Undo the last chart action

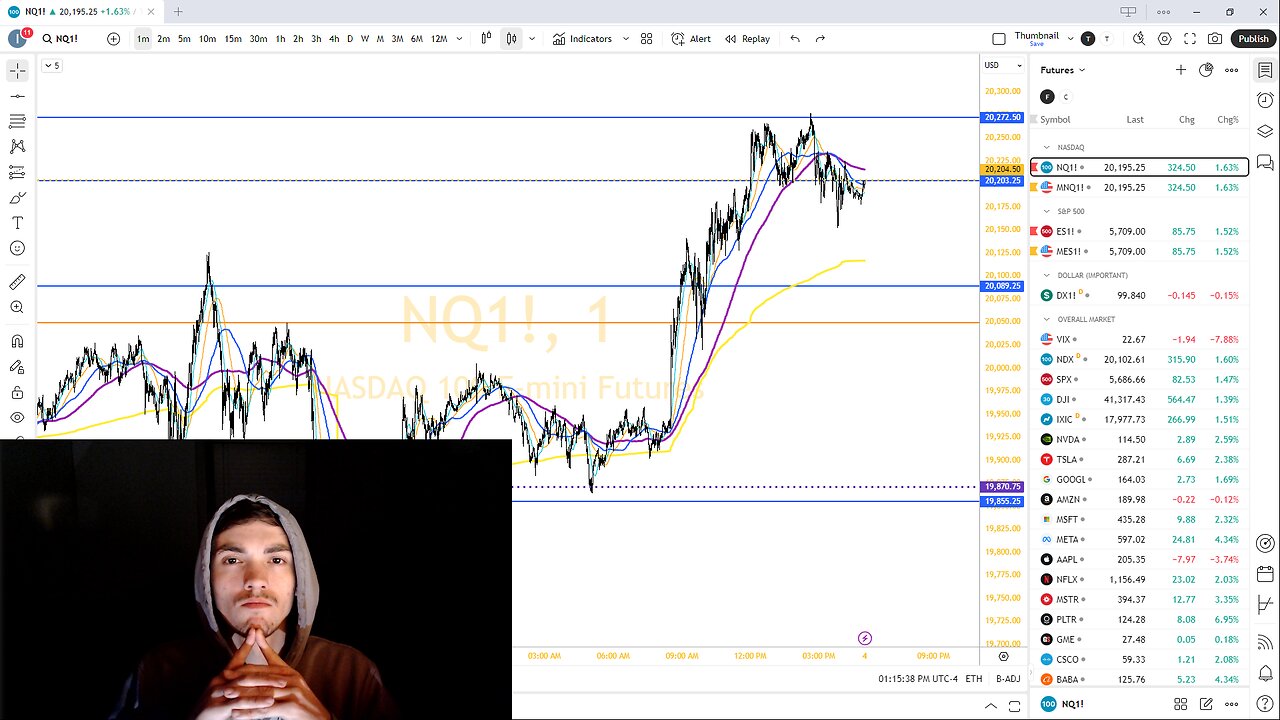coord(795,39)
